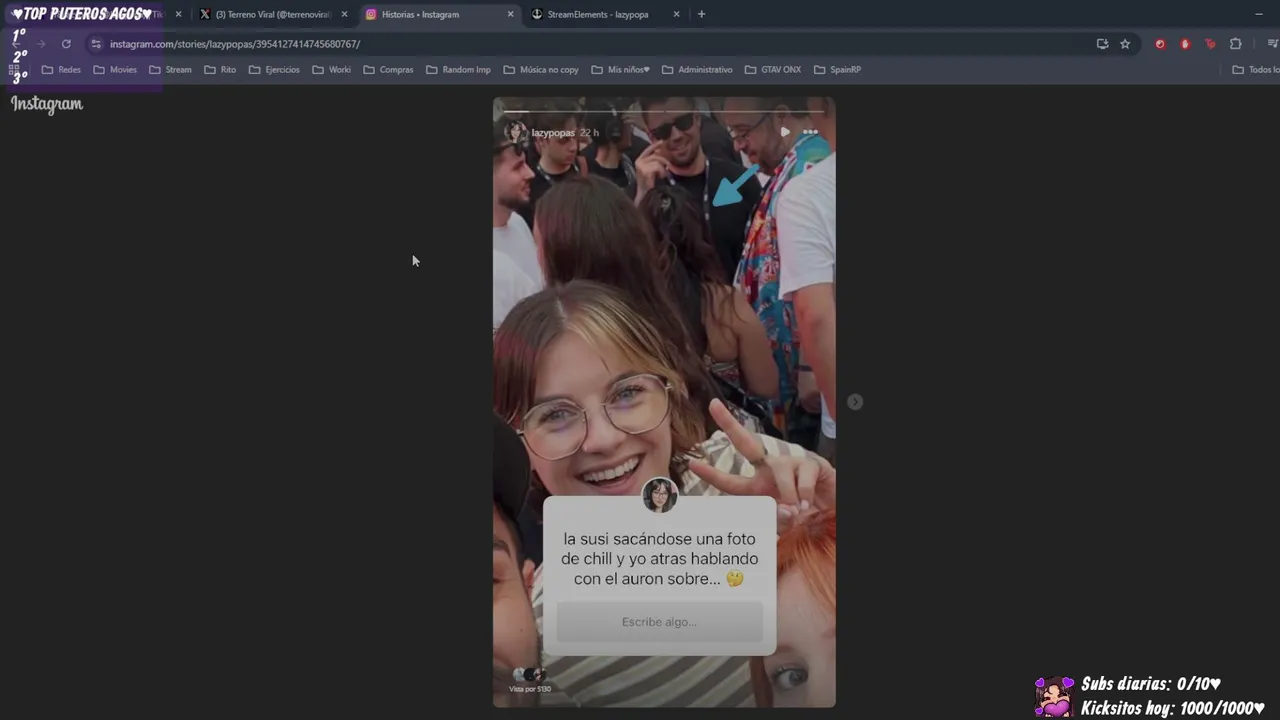Open the Redes bookmark folder
1280x720 pixels.
pos(61,70)
